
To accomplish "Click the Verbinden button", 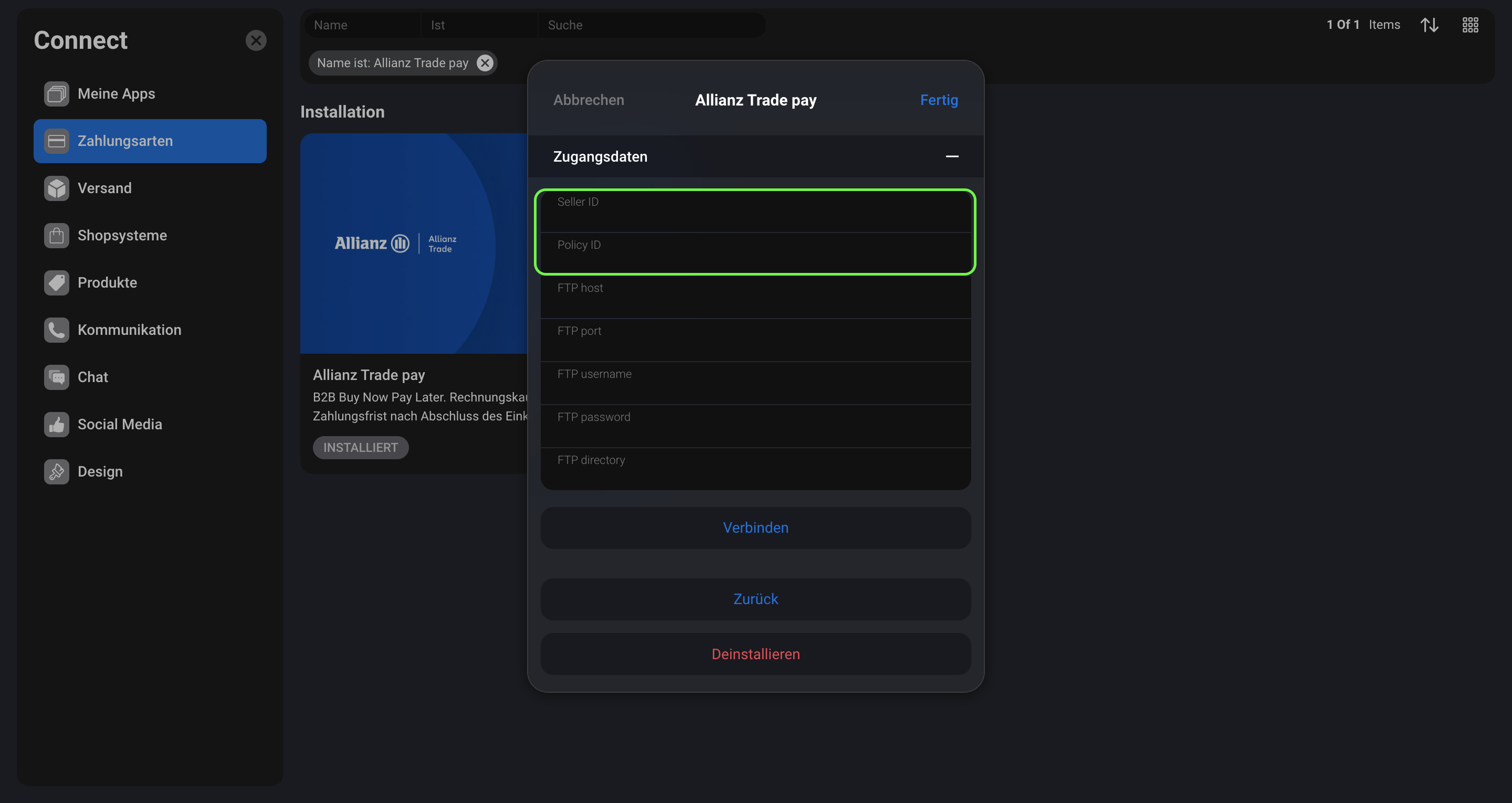I will click(755, 529).
